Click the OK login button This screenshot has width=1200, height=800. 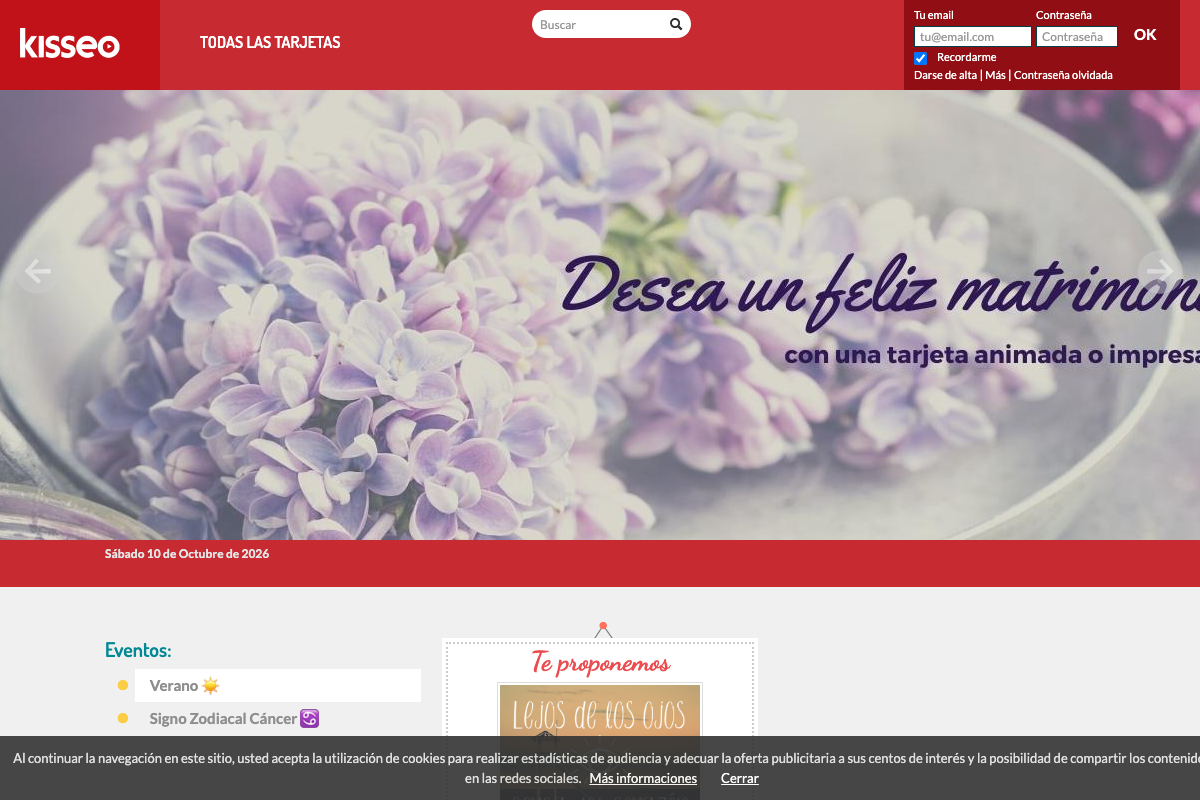tap(1145, 35)
